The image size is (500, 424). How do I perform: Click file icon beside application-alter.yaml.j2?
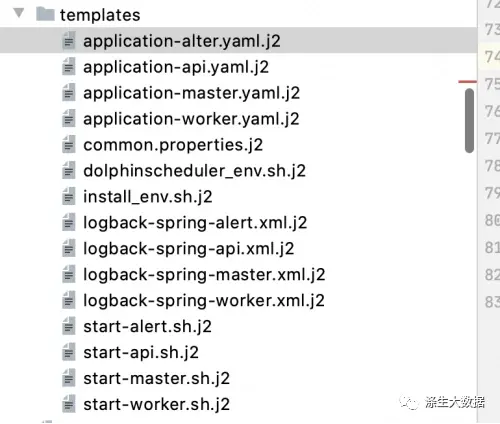tap(69, 41)
